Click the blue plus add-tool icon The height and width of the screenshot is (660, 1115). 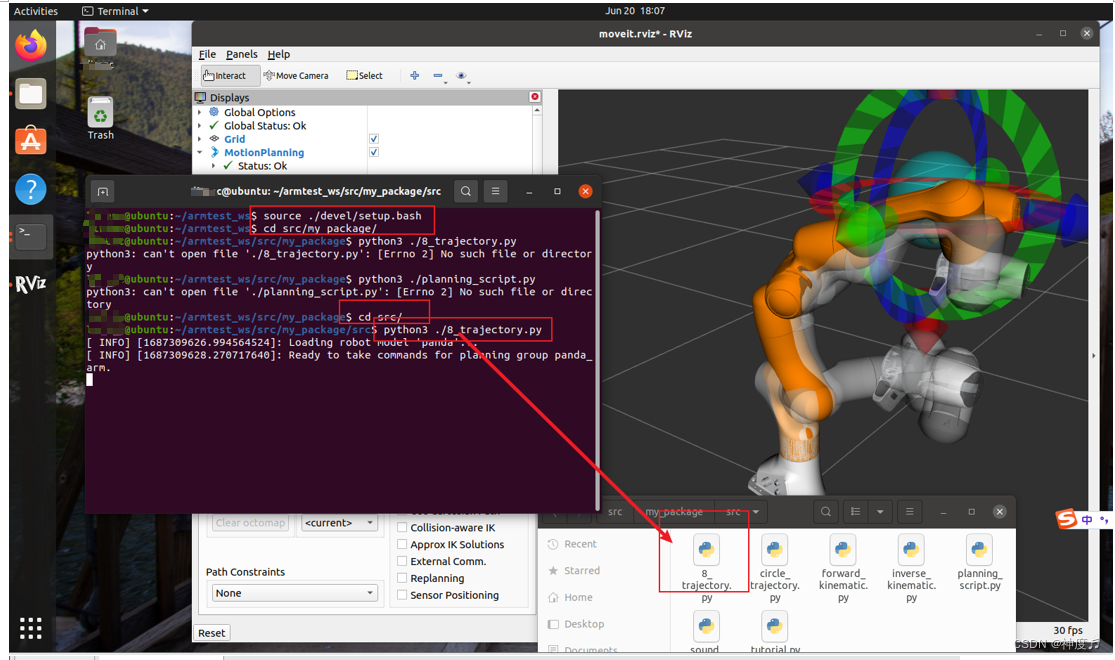pos(415,75)
